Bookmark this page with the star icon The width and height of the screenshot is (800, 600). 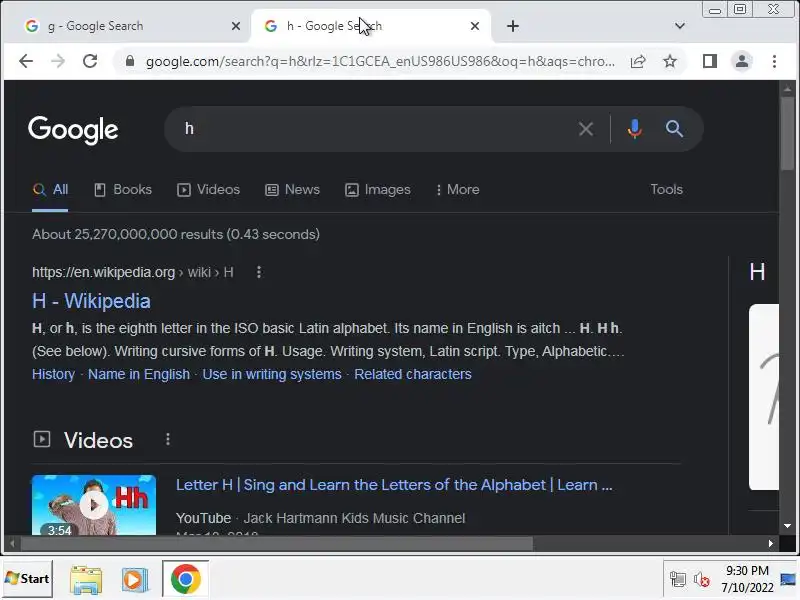(670, 62)
